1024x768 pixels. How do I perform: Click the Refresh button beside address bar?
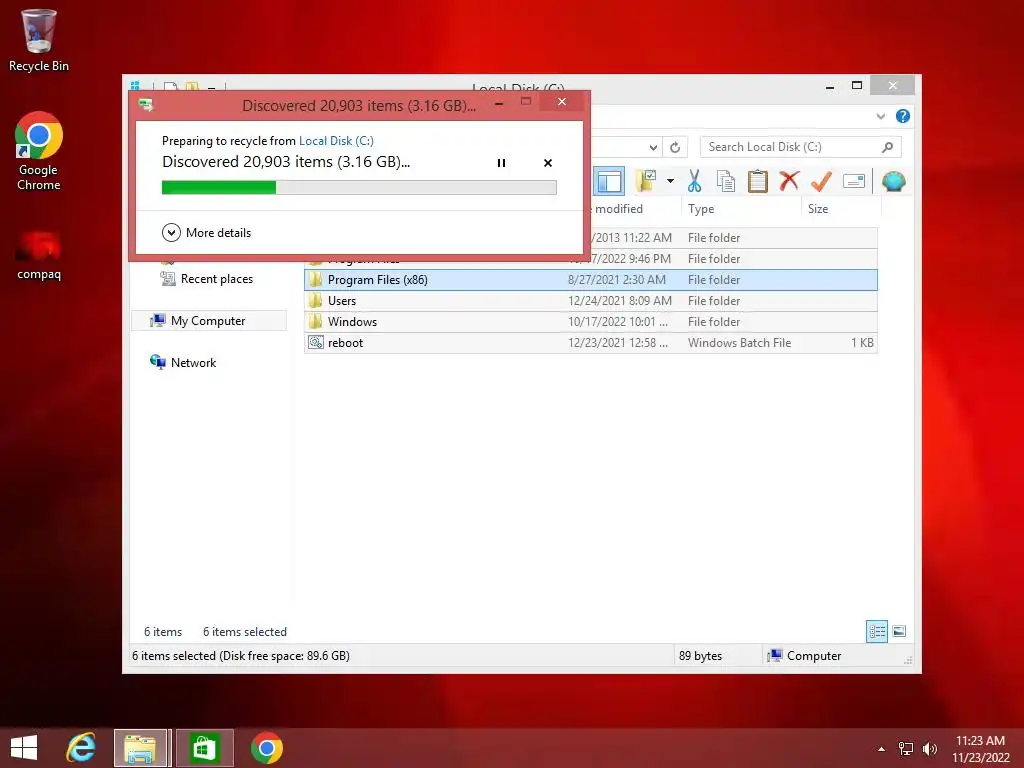pos(675,147)
